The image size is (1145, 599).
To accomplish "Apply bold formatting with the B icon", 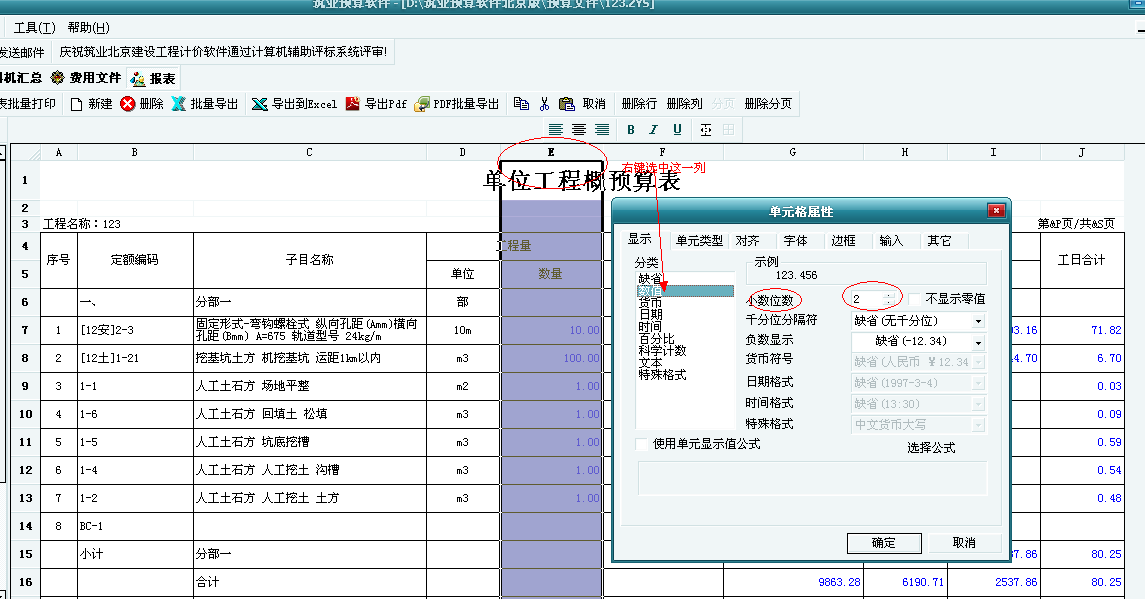I will point(631,130).
